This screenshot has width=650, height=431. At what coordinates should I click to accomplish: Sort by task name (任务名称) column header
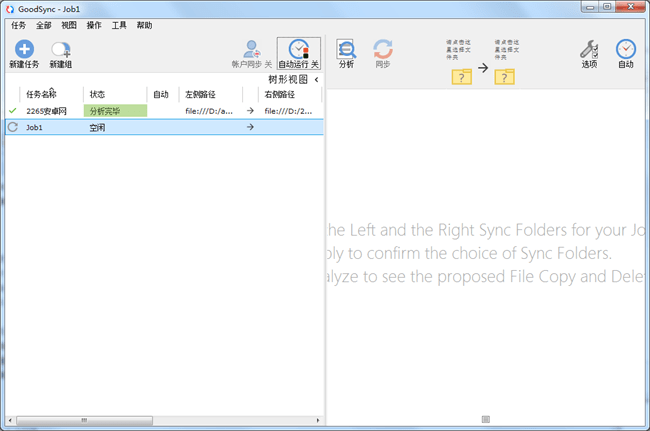[41, 95]
